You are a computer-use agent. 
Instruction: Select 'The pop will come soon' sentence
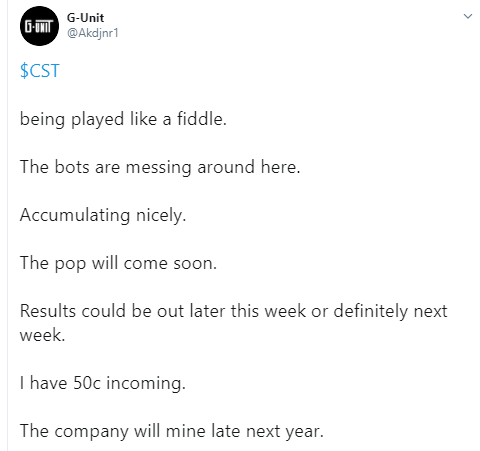tap(118, 263)
